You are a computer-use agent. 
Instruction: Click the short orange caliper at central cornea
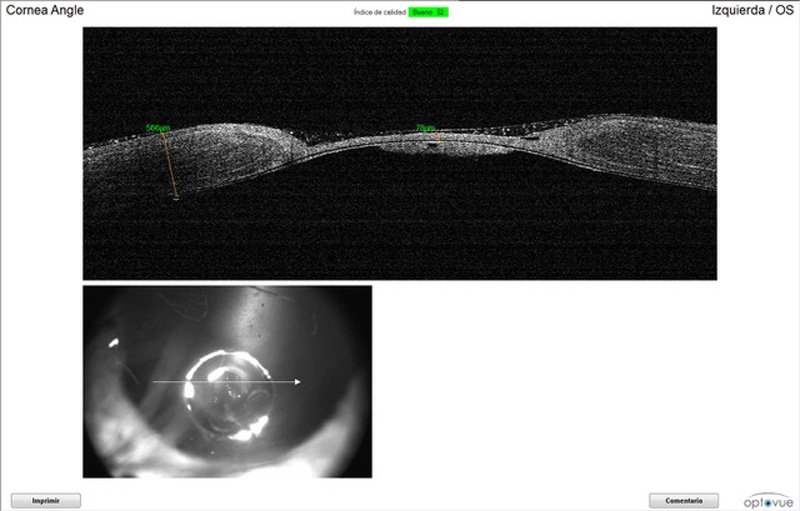tap(438, 138)
